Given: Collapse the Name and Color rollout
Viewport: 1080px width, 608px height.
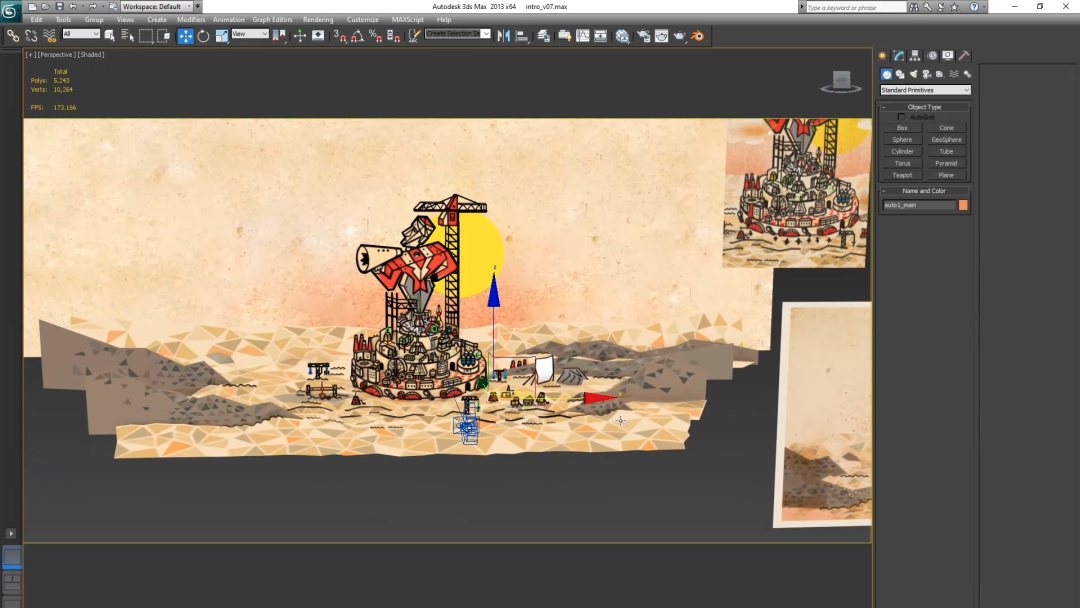Looking at the screenshot, I should click(x=924, y=191).
